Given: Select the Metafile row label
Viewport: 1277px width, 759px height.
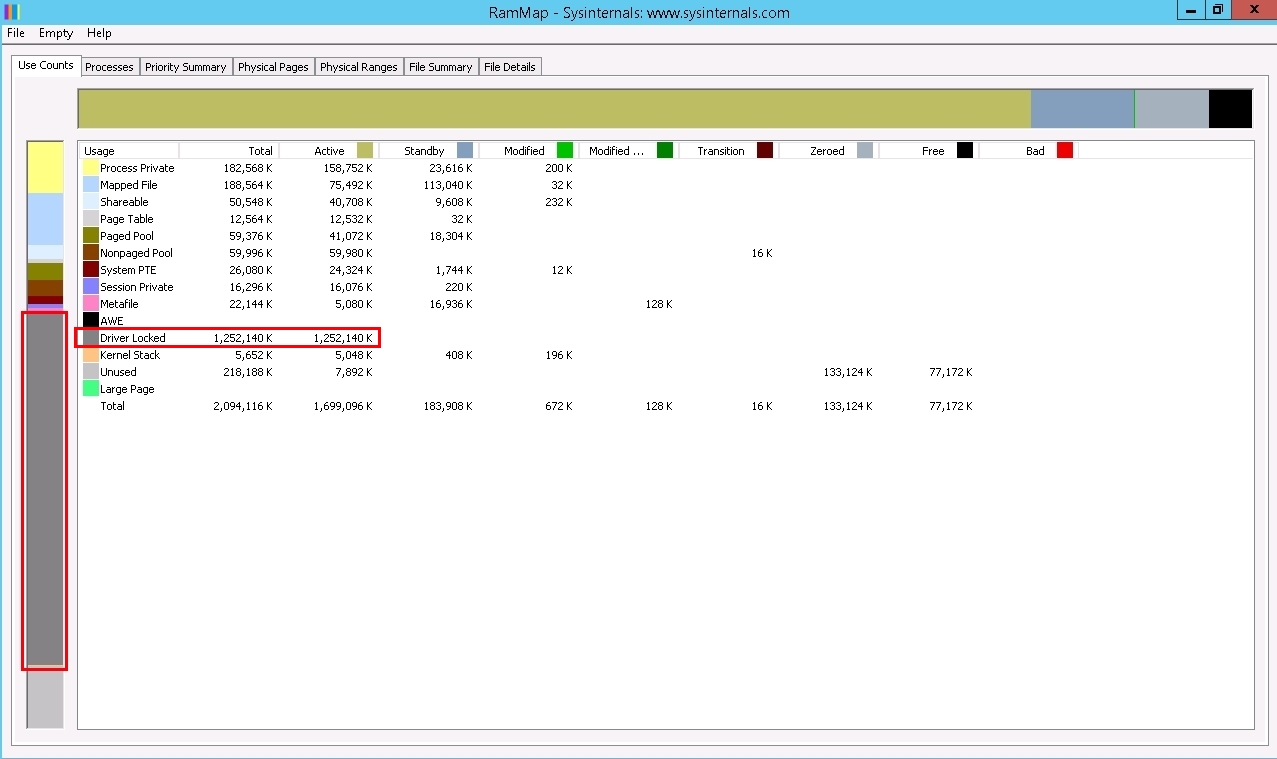Looking at the screenshot, I should 119,304.
